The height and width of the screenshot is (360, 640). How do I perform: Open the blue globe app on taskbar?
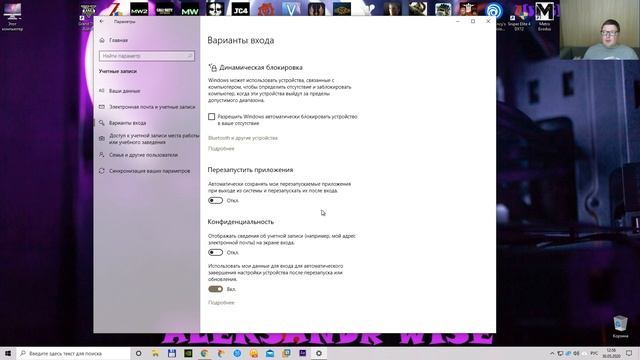(x=237, y=353)
